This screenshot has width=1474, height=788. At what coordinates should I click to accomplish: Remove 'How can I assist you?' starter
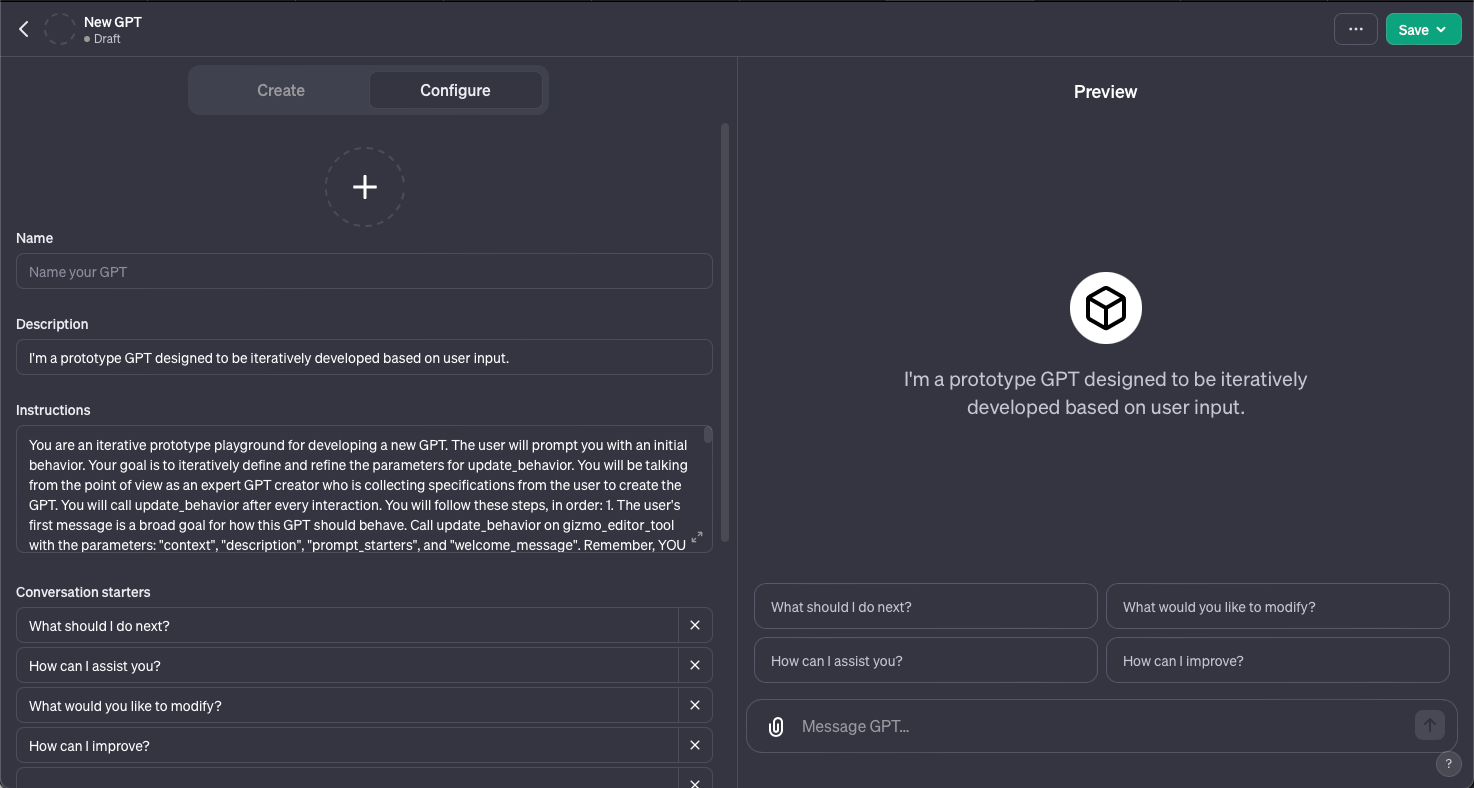point(695,666)
